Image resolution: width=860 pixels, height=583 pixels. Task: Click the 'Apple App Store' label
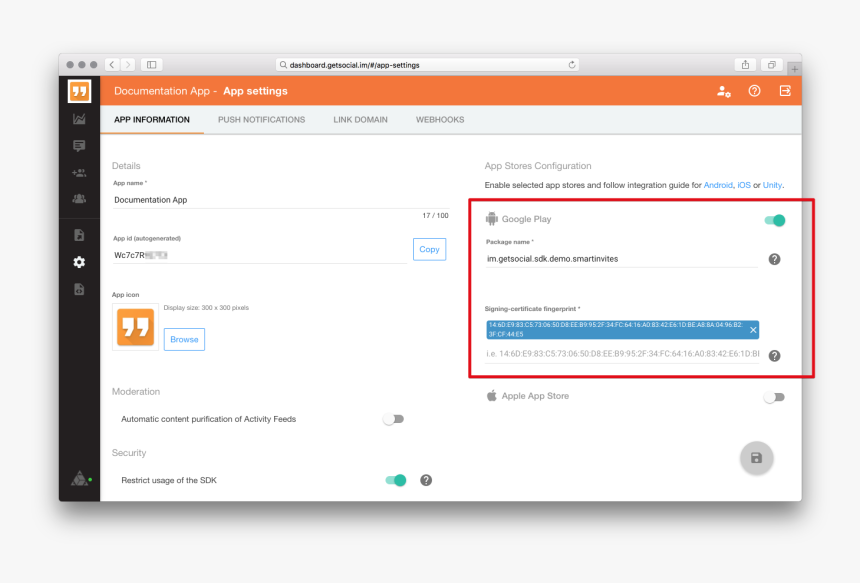click(x=535, y=396)
